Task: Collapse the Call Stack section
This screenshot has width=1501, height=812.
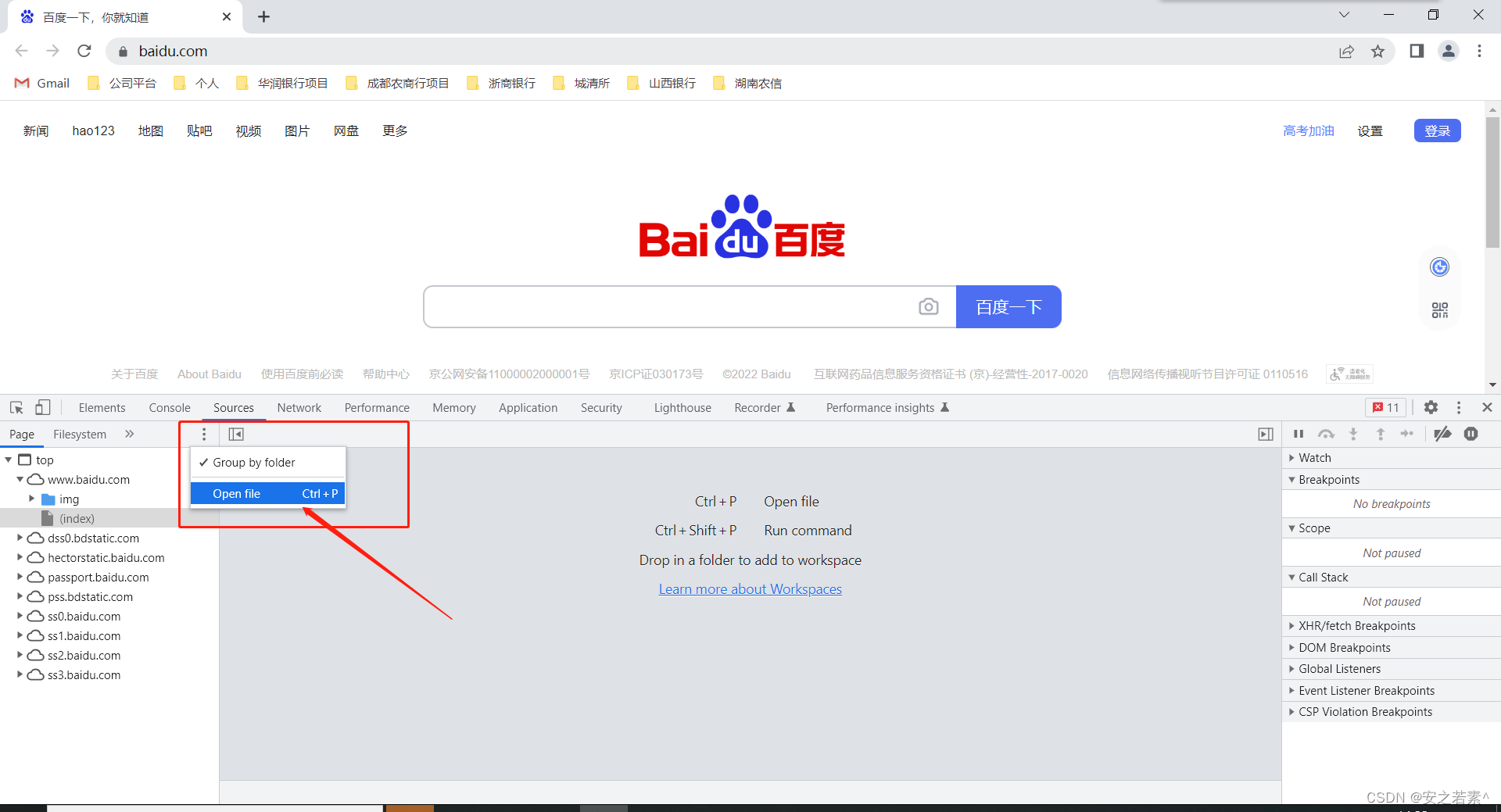Action: tap(1392, 578)
